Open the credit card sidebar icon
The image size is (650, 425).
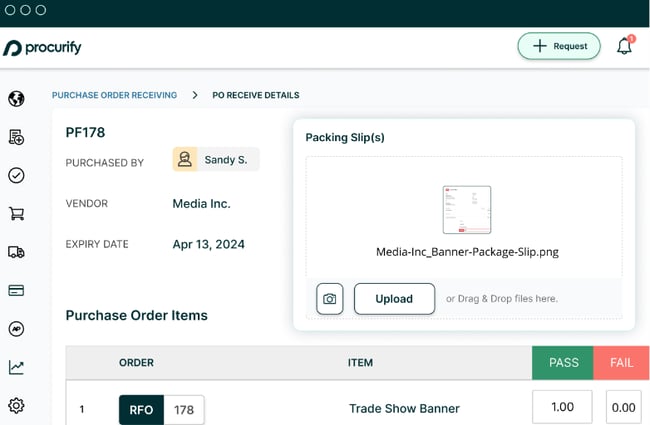16,290
